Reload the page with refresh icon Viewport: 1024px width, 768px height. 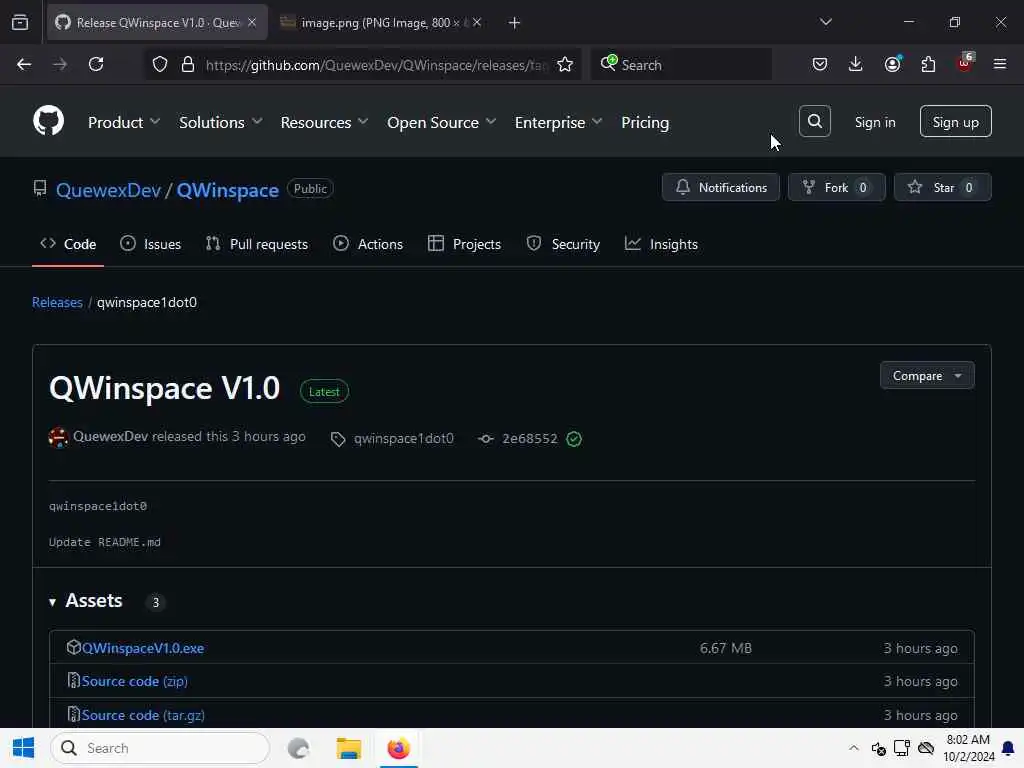coord(96,64)
